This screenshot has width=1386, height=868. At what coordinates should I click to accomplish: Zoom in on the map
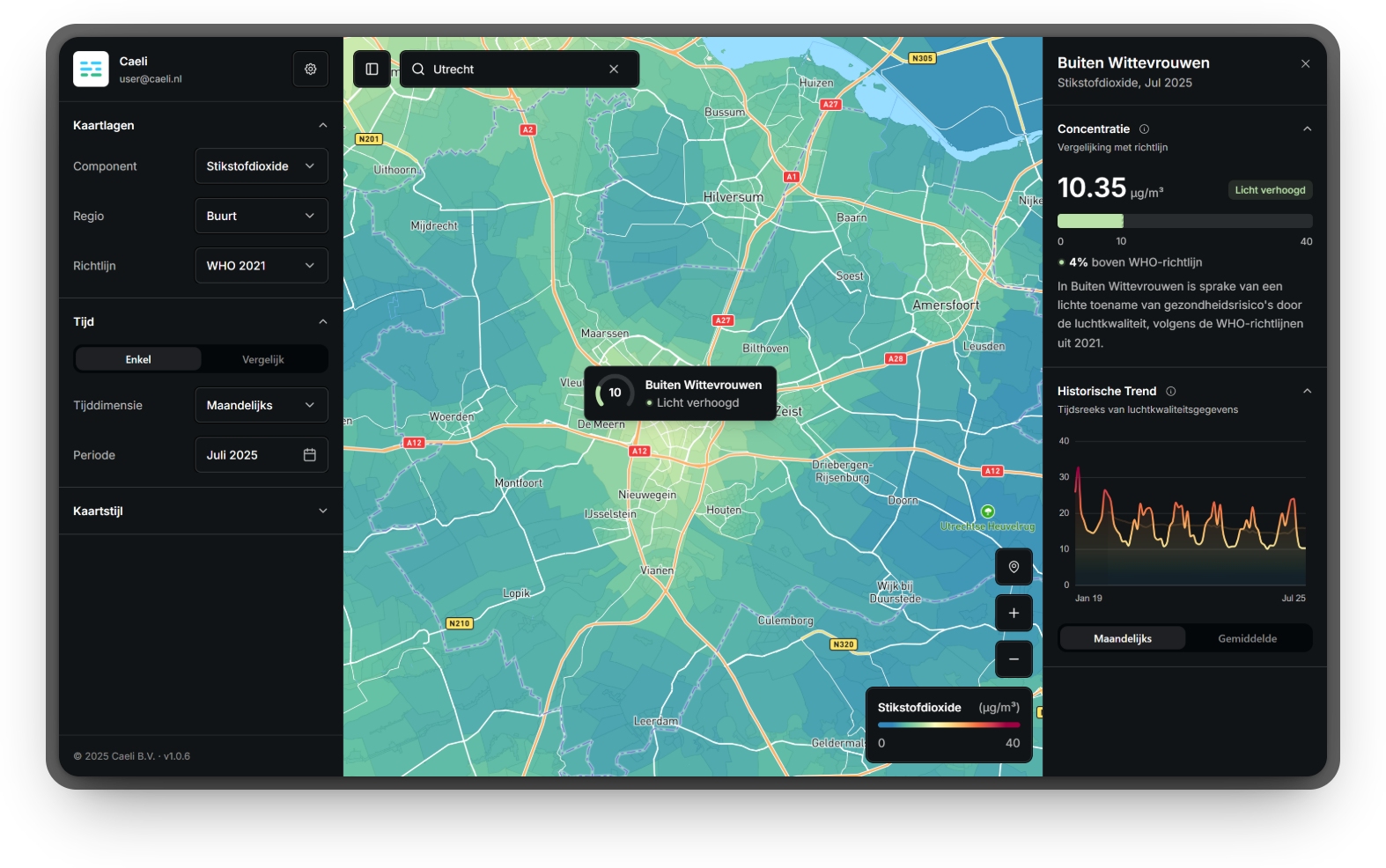(x=1014, y=613)
